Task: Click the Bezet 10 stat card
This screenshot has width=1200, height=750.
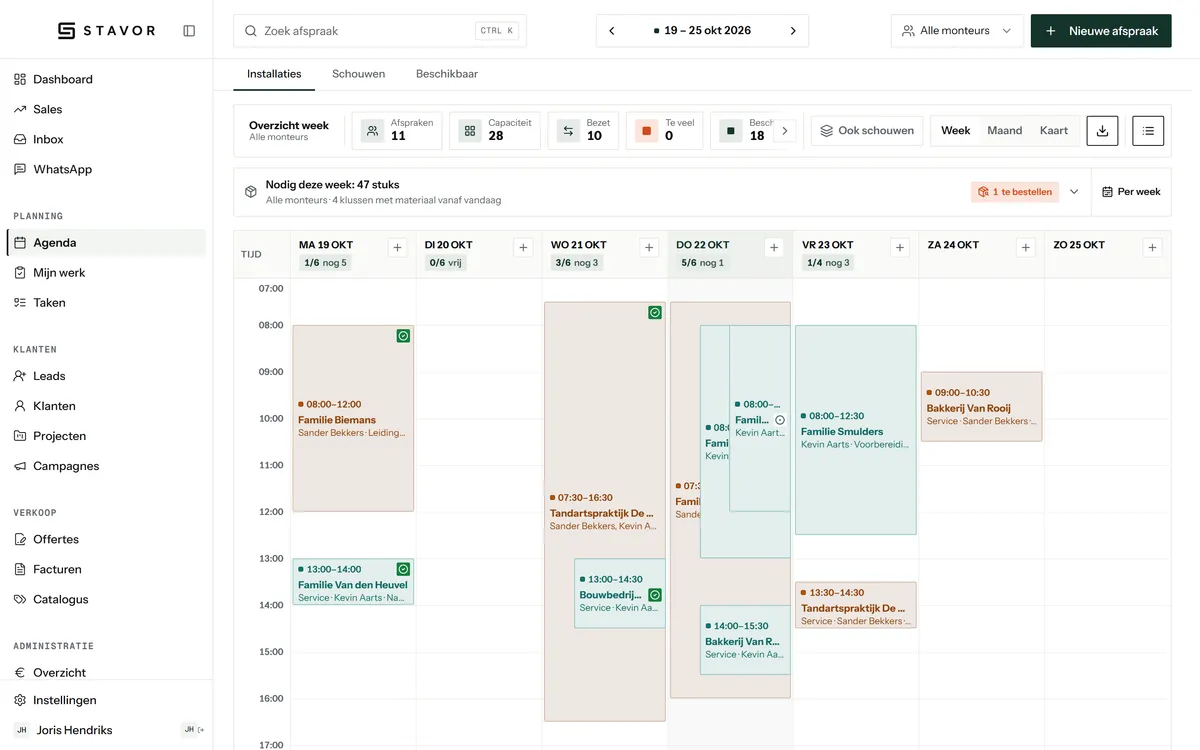Action: pyautogui.click(x=584, y=130)
